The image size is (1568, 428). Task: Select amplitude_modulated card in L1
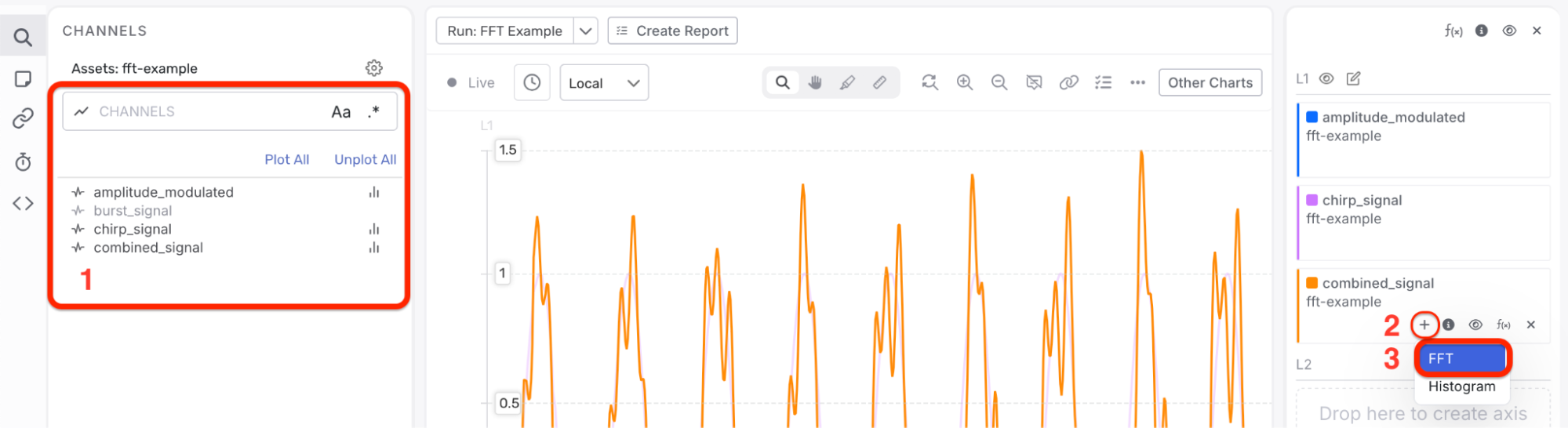pos(1424,140)
